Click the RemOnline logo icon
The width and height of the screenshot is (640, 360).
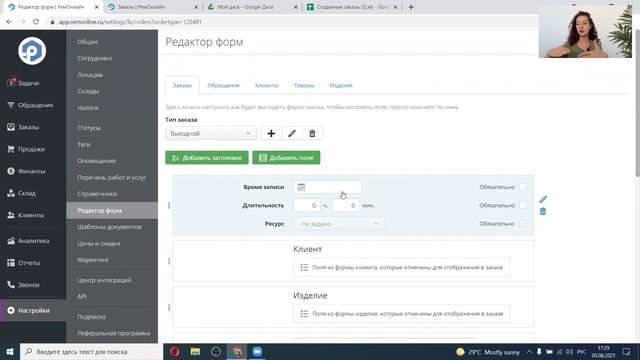click(x=32, y=51)
